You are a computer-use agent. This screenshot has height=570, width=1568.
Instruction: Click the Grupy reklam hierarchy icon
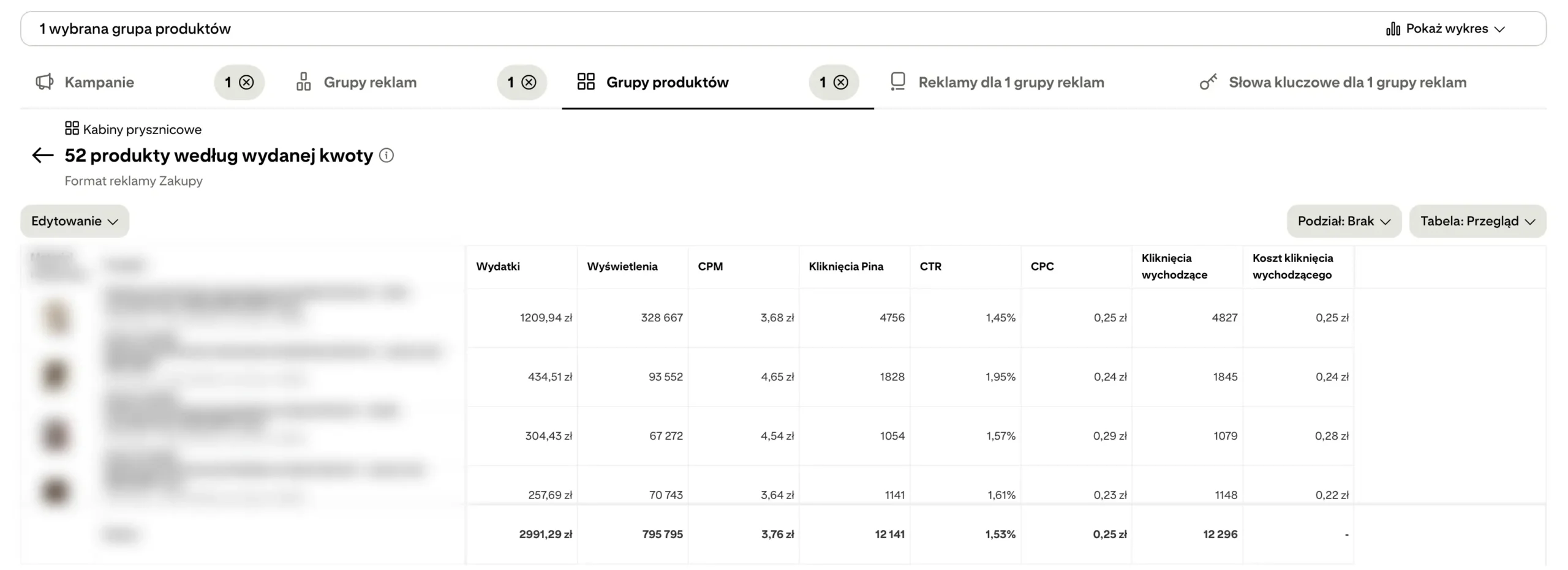pos(304,82)
